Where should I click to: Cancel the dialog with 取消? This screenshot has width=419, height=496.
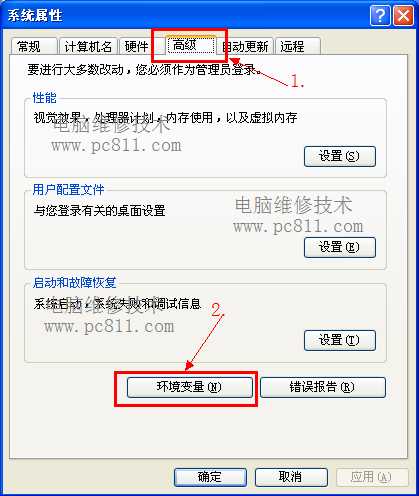(x=291, y=477)
